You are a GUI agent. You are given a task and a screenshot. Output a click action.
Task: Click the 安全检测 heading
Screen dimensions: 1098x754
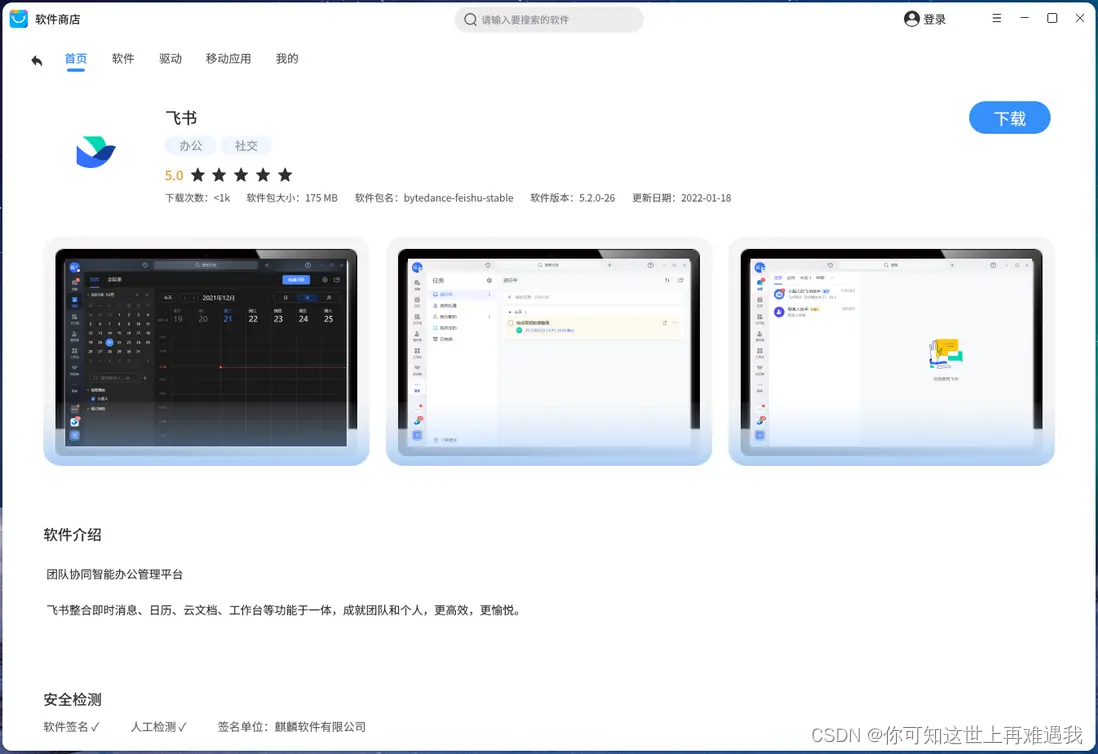tap(72, 699)
